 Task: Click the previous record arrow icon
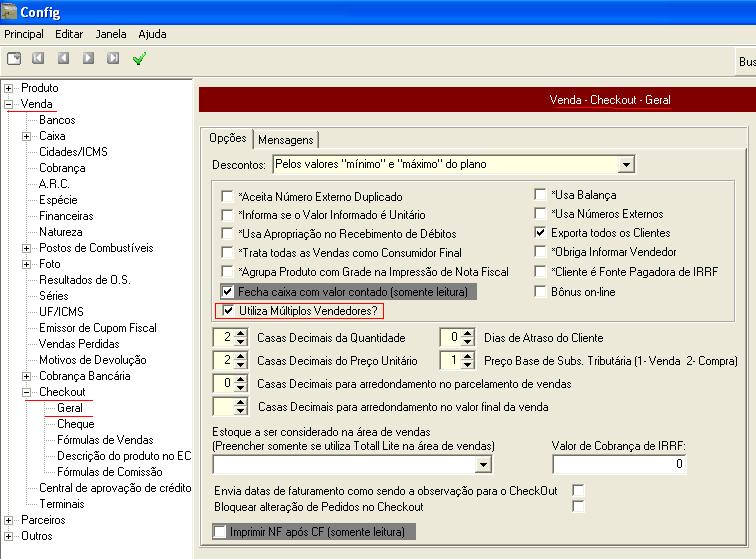[x=63, y=59]
